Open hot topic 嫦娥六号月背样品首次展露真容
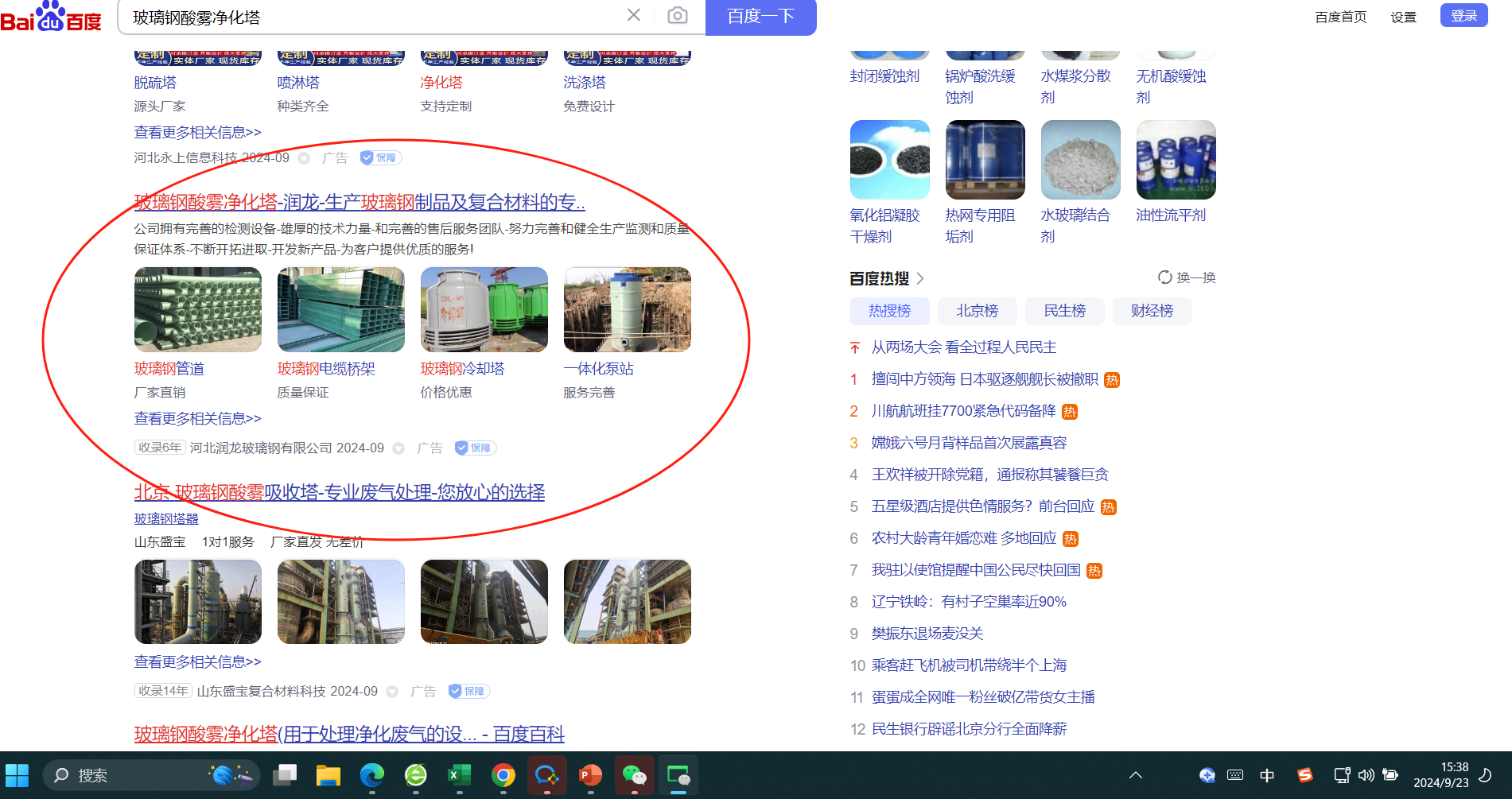The height and width of the screenshot is (799, 1512). tap(969, 443)
